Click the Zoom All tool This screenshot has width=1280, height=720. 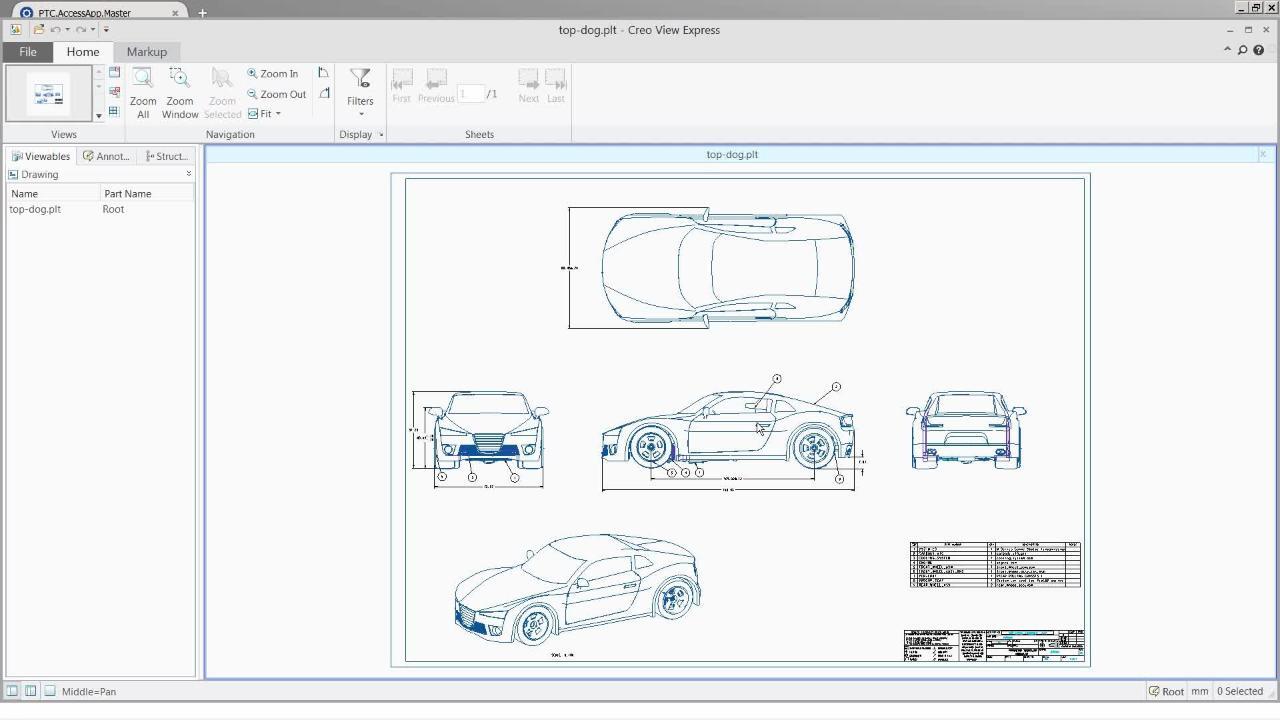pyautogui.click(x=143, y=93)
